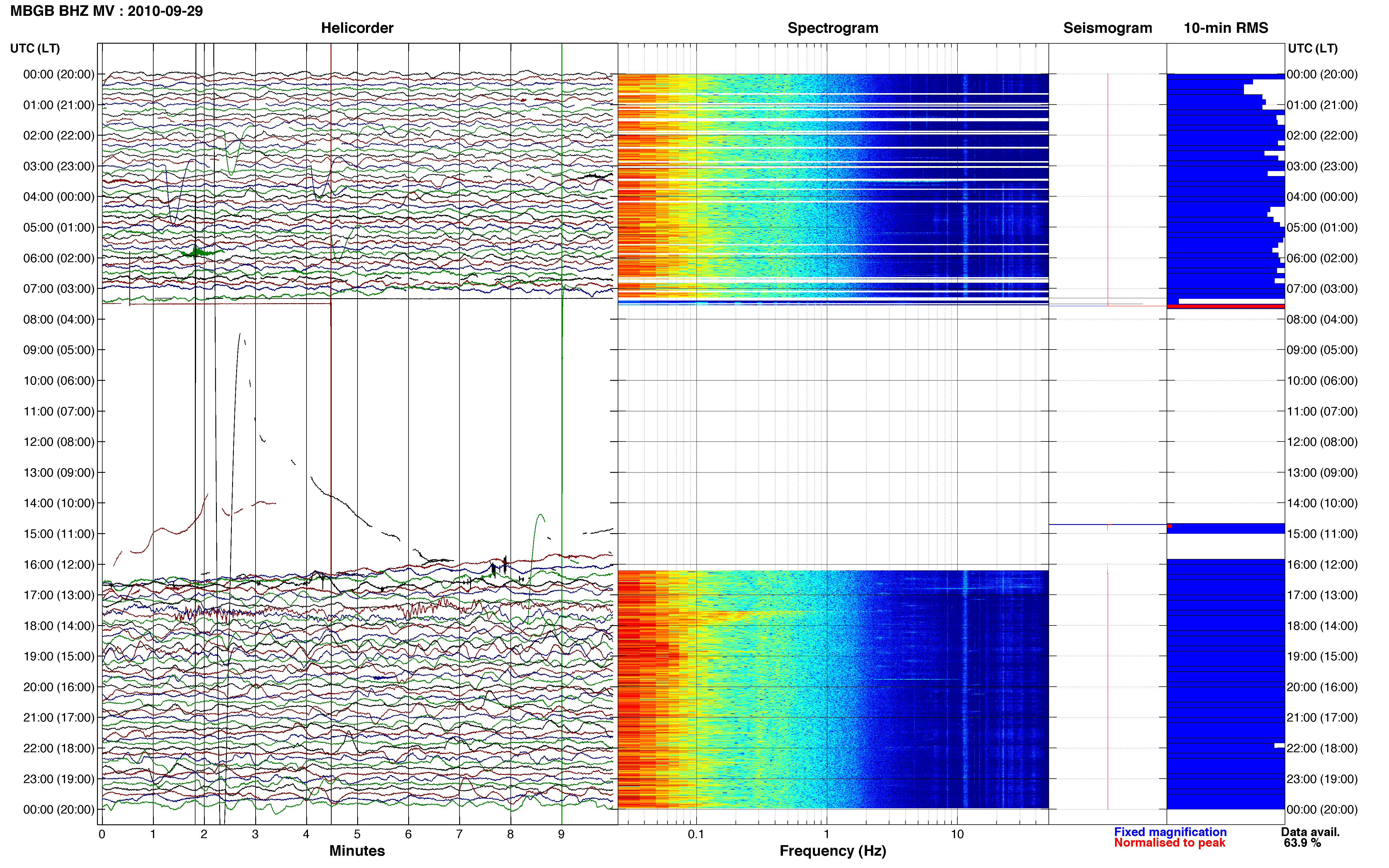The width and height of the screenshot is (1389, 868).
Task: Click the red RMS bar near 07:30
Action: tap(1226, 306)
